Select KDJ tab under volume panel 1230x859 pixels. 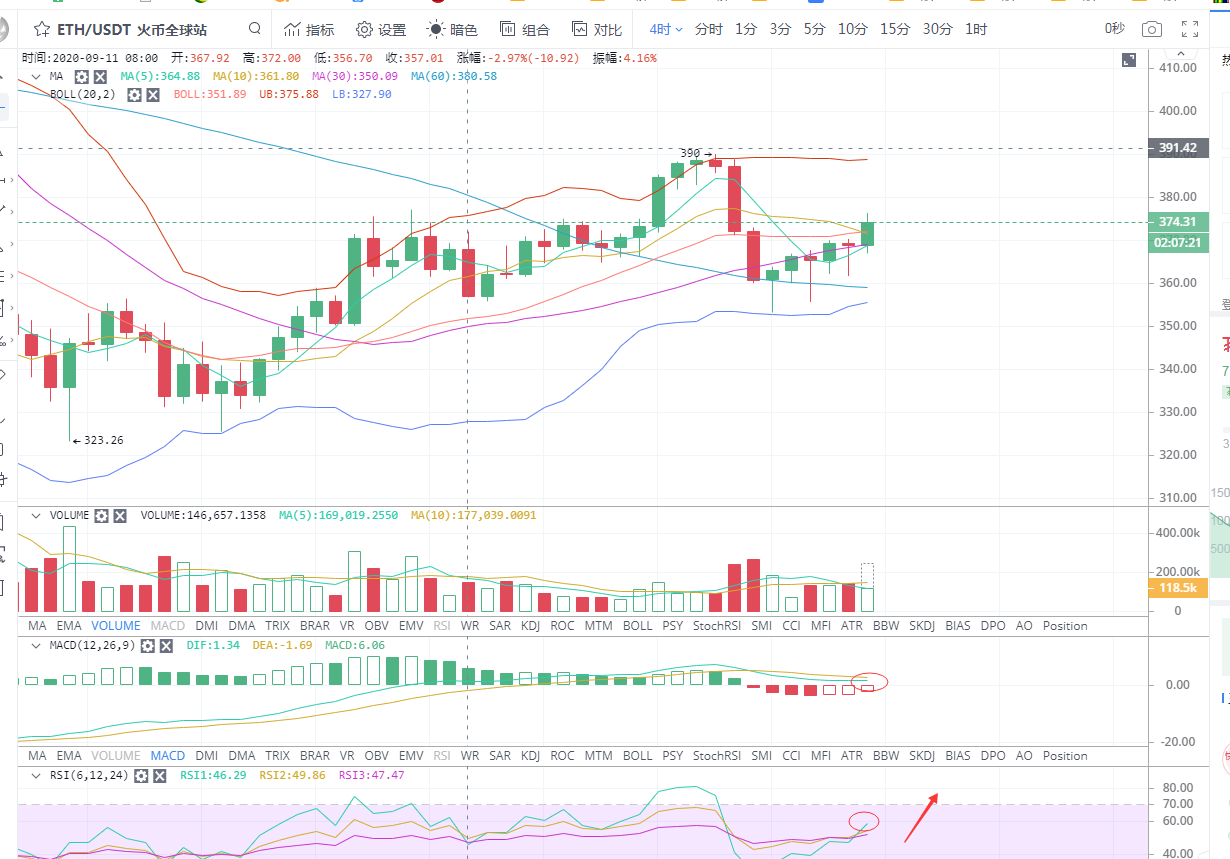(x=530, y=626)
